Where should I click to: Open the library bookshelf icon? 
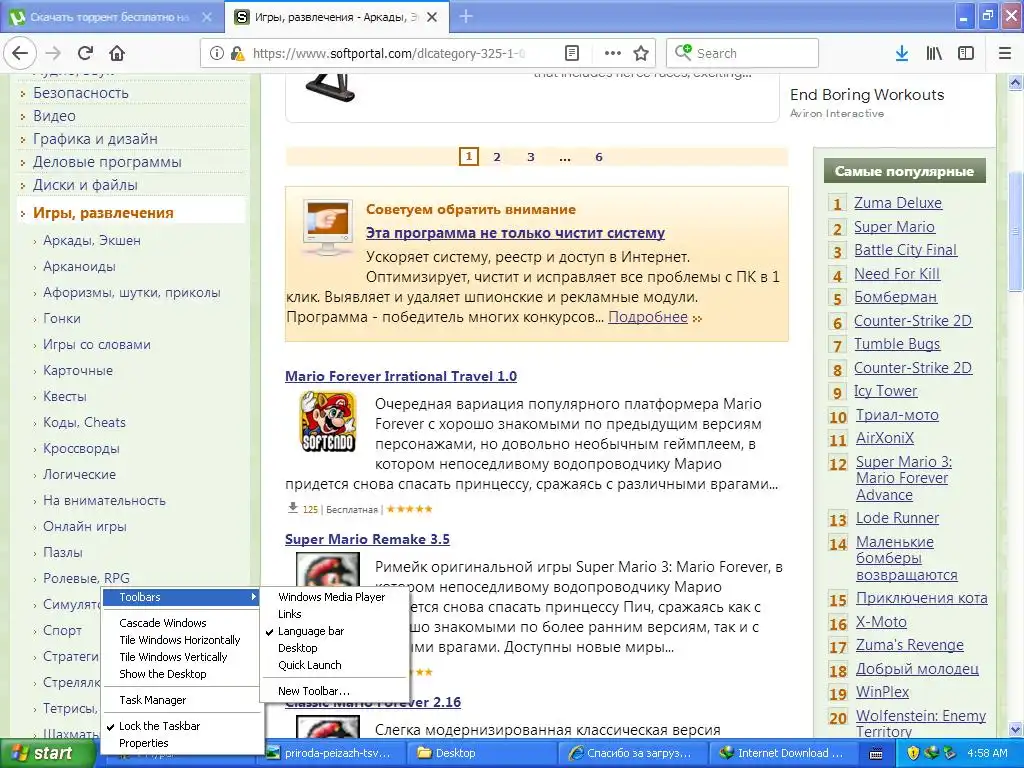click(934, 53)
